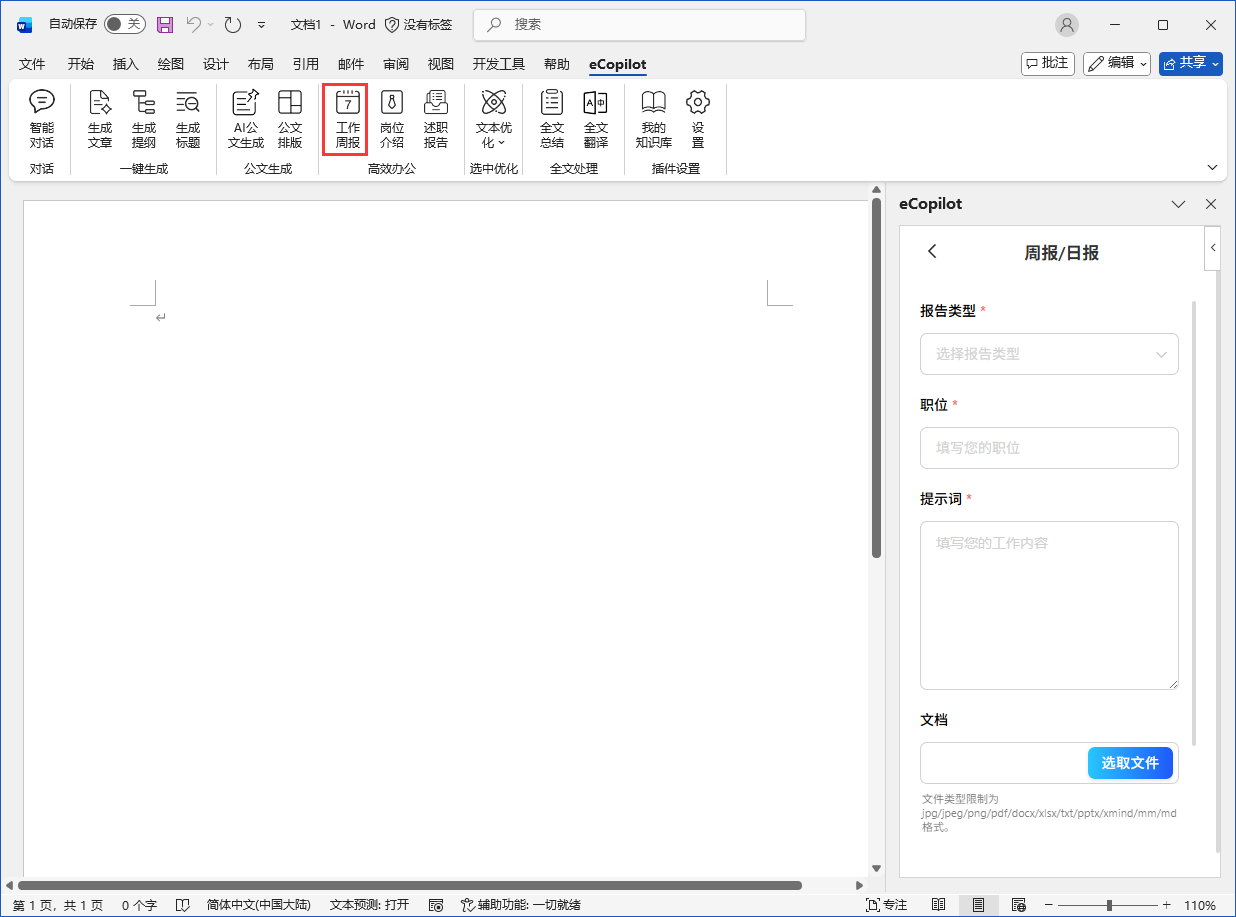Open the 设置 gear icon in ribbon
The width and height of the screenshot is (1236, 917).
[698, 118]
